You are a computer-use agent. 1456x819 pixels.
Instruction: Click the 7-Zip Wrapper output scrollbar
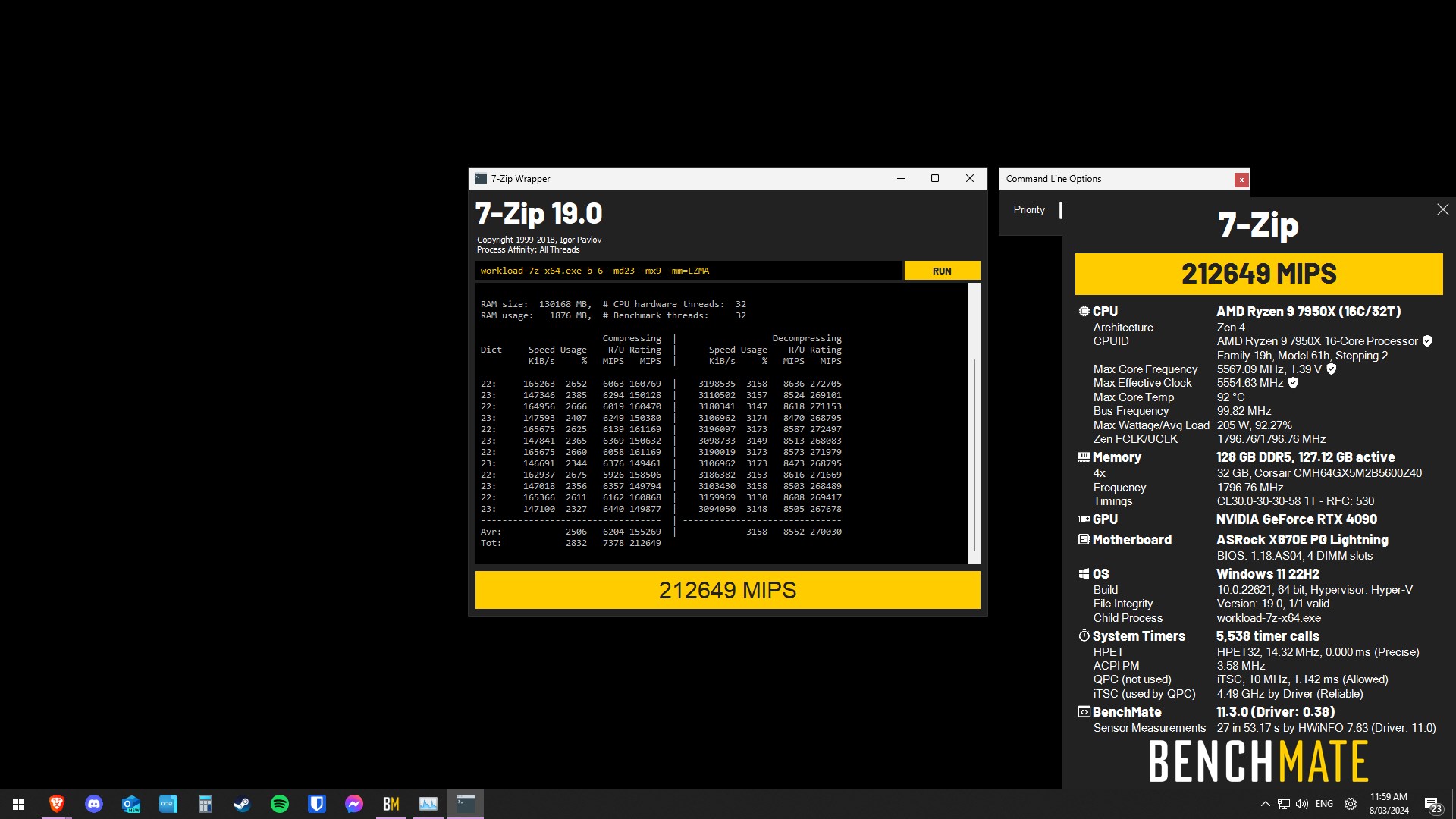pos(974,423)
